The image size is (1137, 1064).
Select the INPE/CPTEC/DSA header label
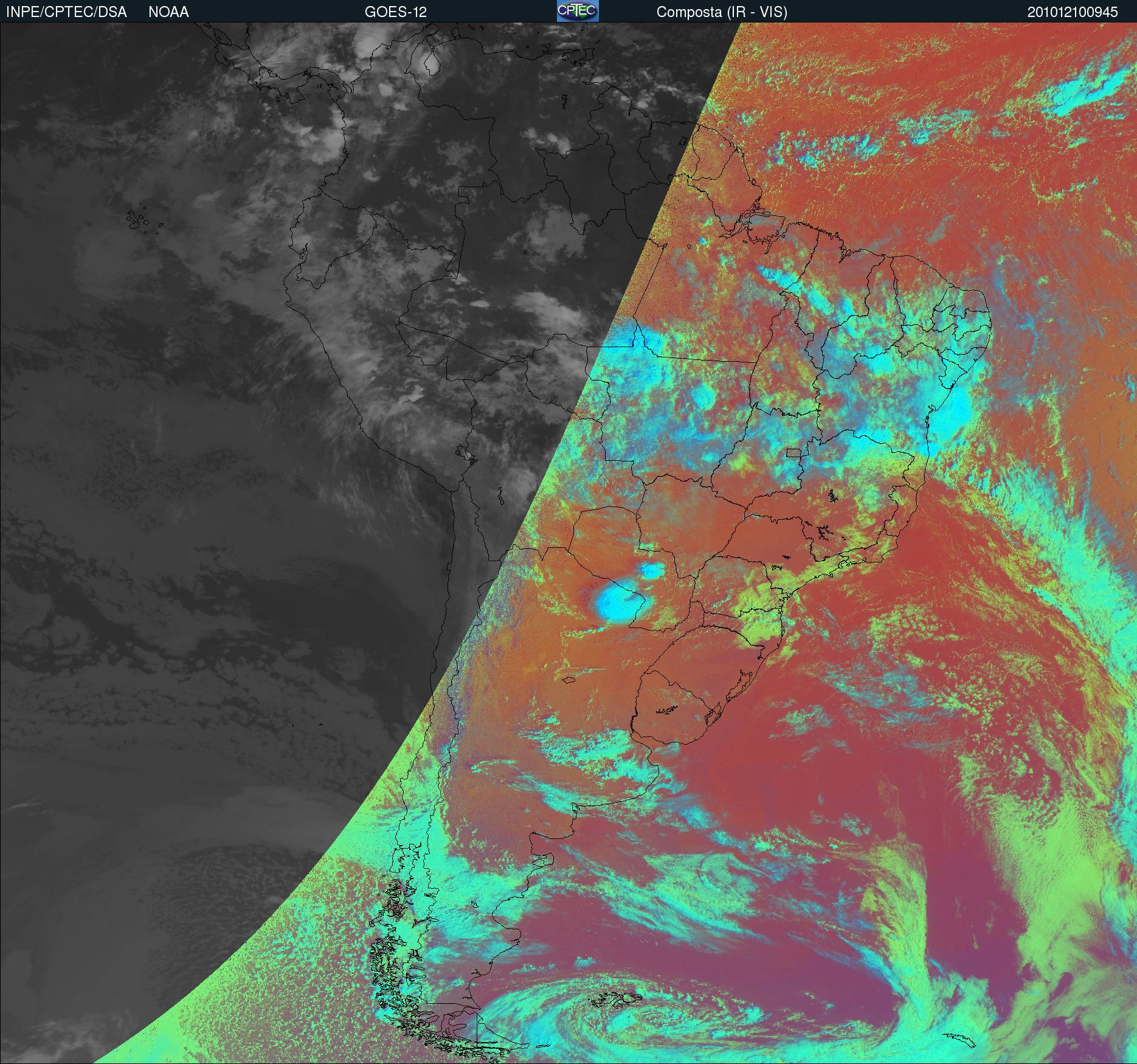[66, 12]
